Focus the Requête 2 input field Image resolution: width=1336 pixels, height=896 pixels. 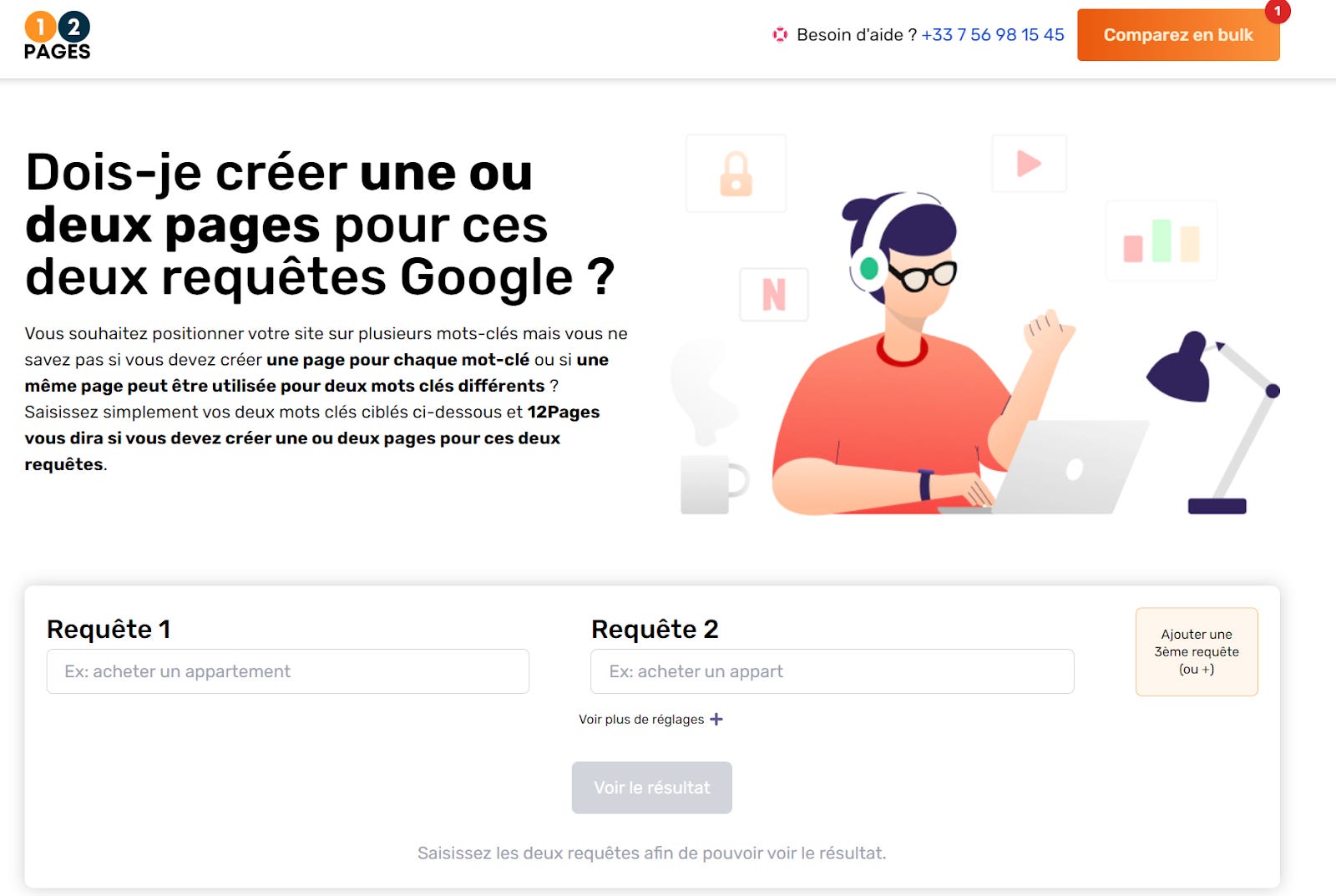832,671
